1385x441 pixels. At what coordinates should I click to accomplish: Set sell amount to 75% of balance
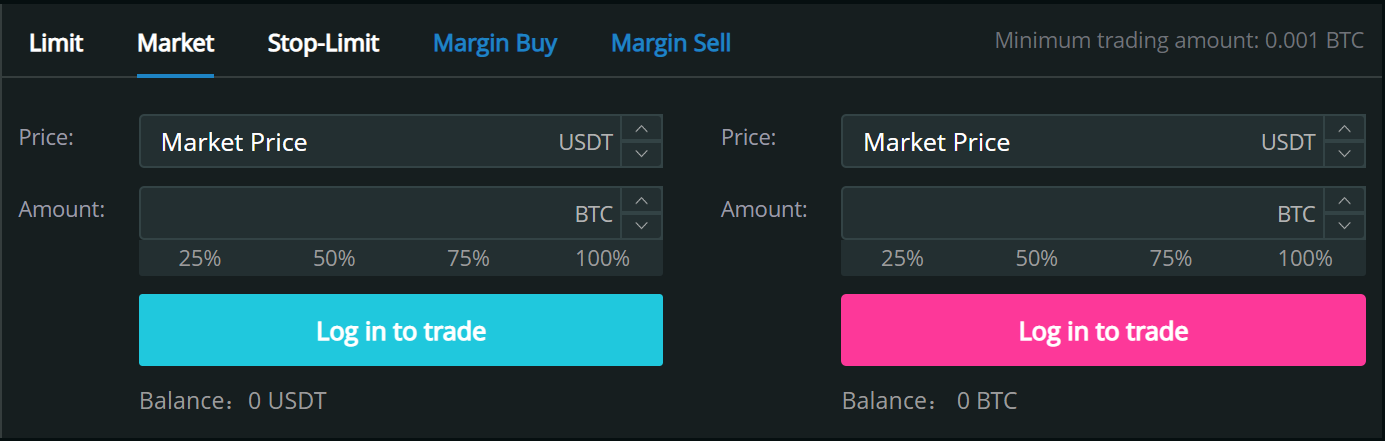coord(1170,259)
